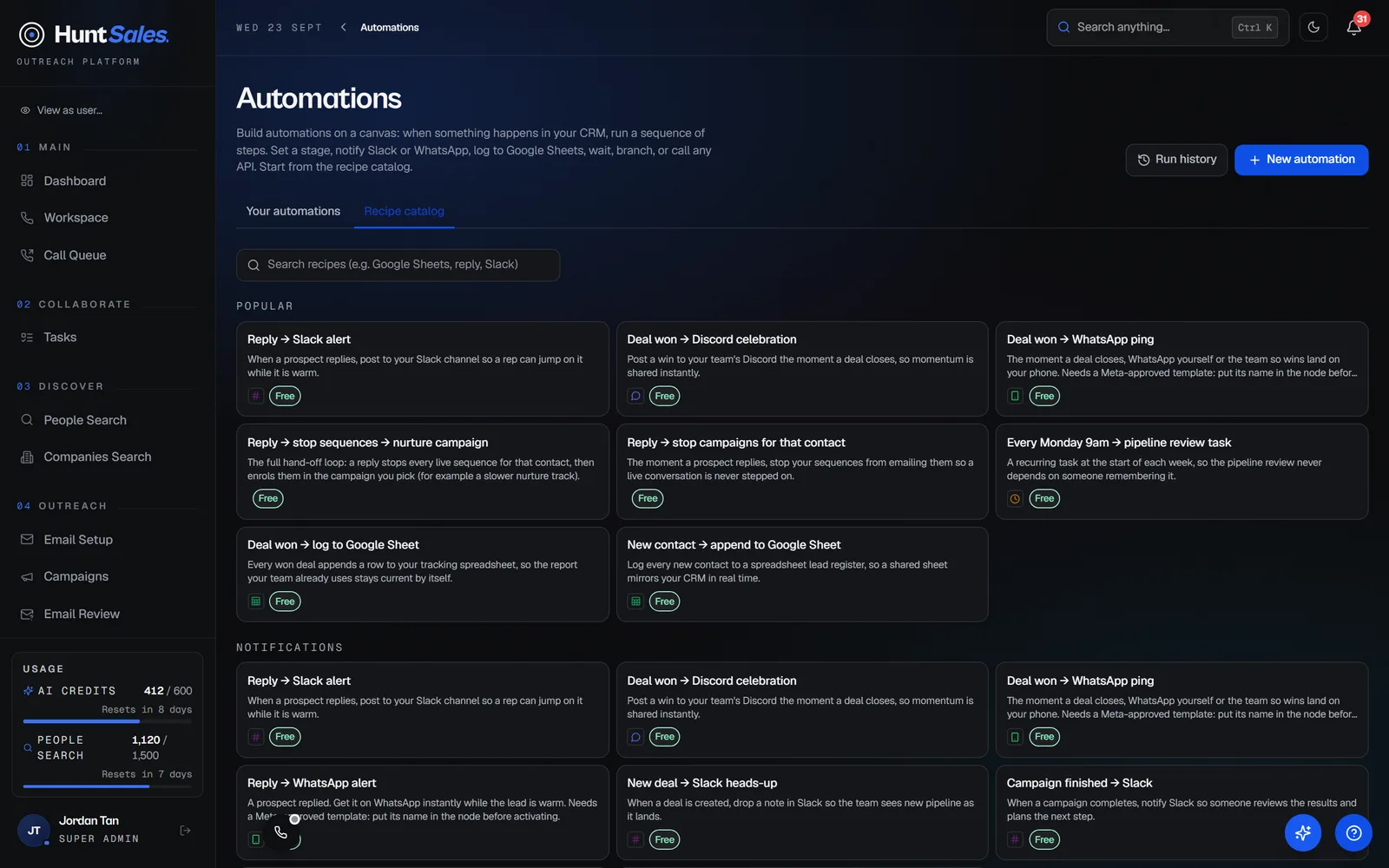Open New deal → Slack heads-up recipe
The width and height of the screenshot is (1389, 868).
click(x=802, y=812)
